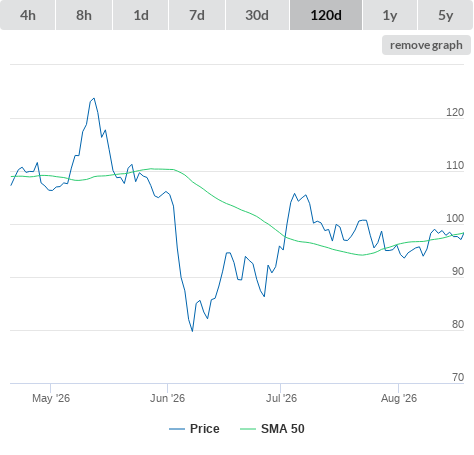
Task: Open the 7d time range view
Action: [x=197, y=15]
